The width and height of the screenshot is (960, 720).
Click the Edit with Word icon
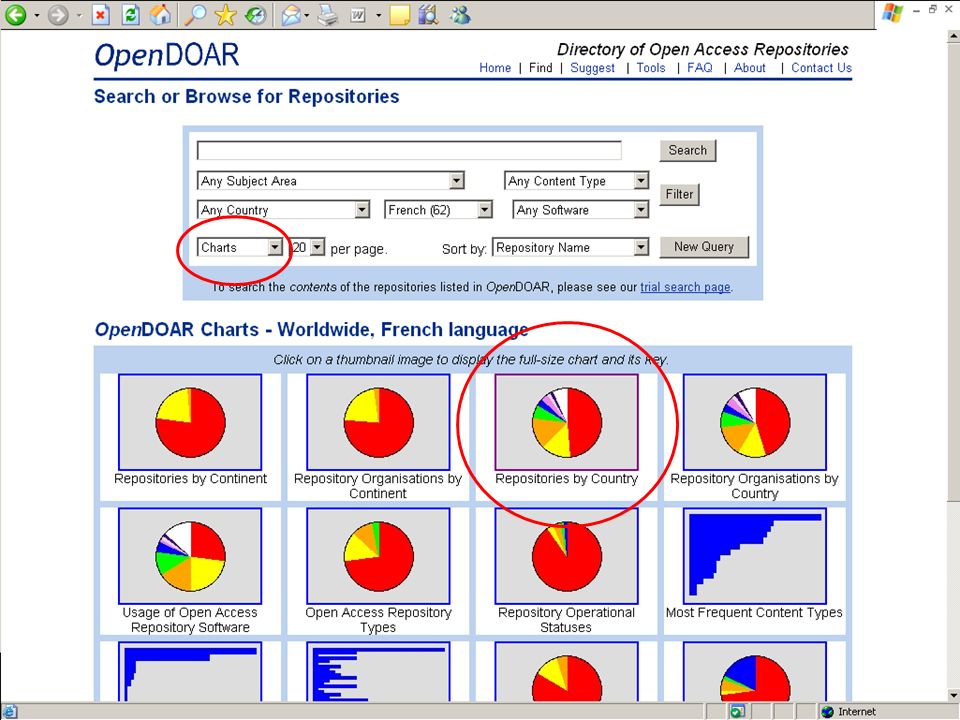358,15
